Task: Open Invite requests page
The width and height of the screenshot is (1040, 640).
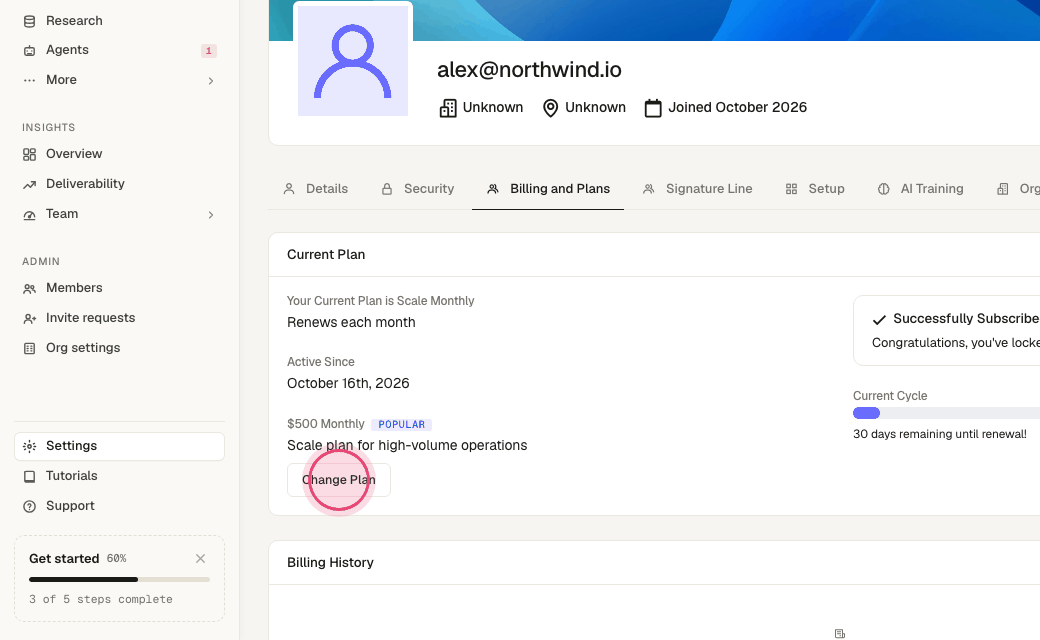Action: (119, 318)
